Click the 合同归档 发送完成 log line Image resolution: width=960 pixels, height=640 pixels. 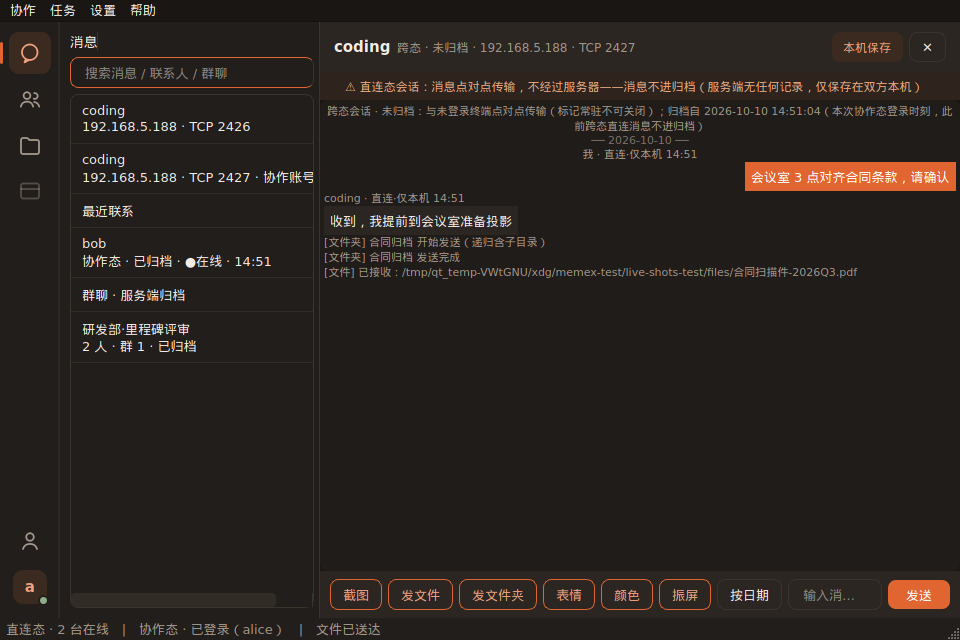(392, 257)
